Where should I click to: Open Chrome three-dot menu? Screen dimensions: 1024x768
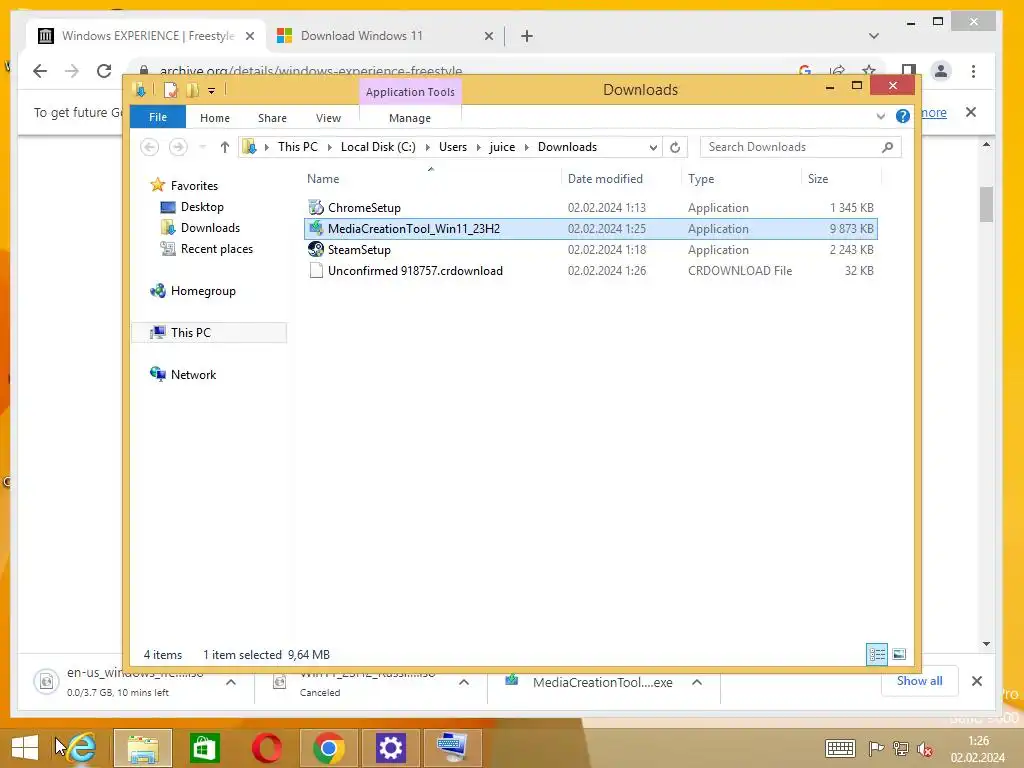pyautogui.click(x=973, y=71)
